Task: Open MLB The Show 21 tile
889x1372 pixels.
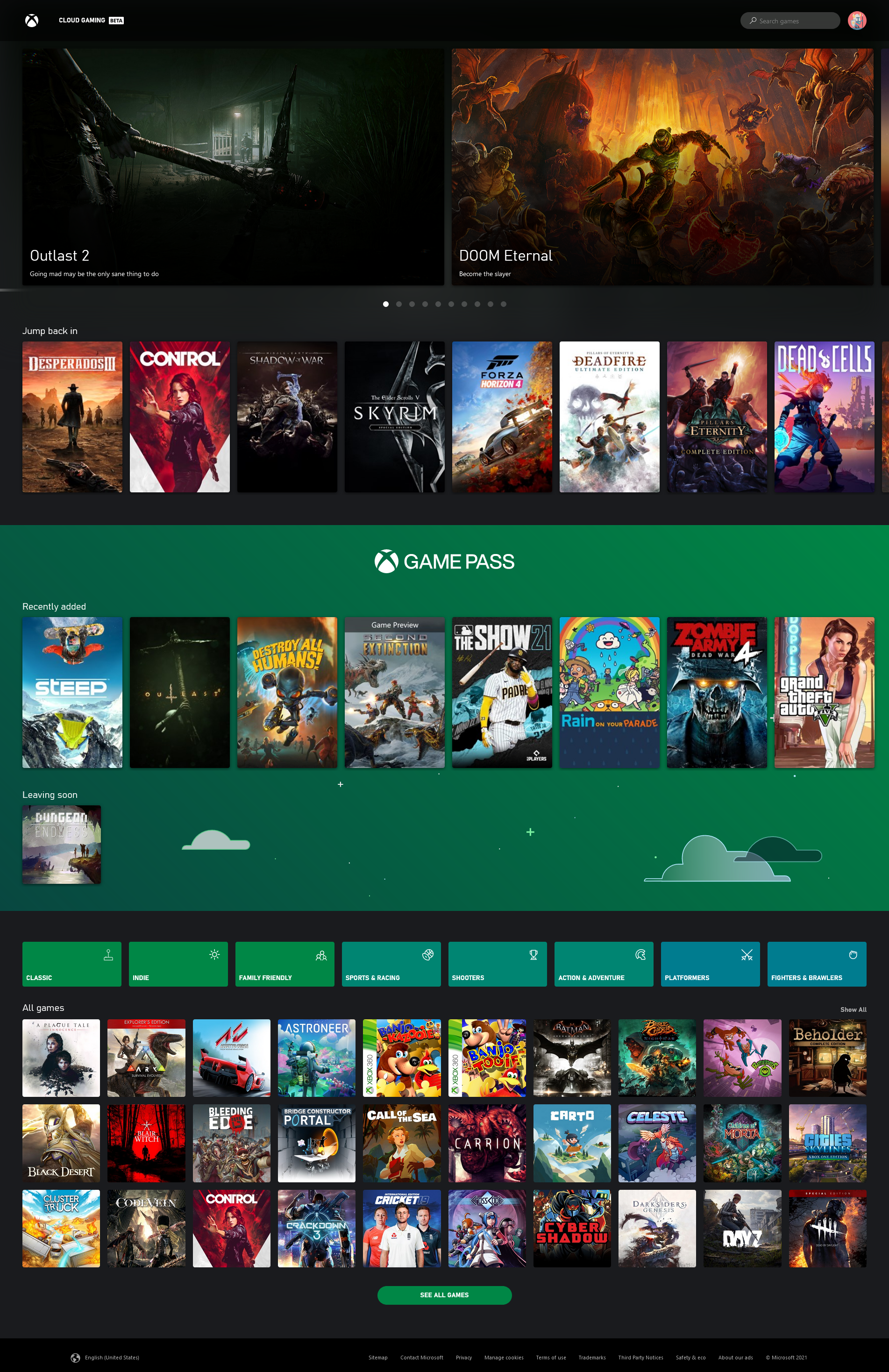Action: coord(502,692)
